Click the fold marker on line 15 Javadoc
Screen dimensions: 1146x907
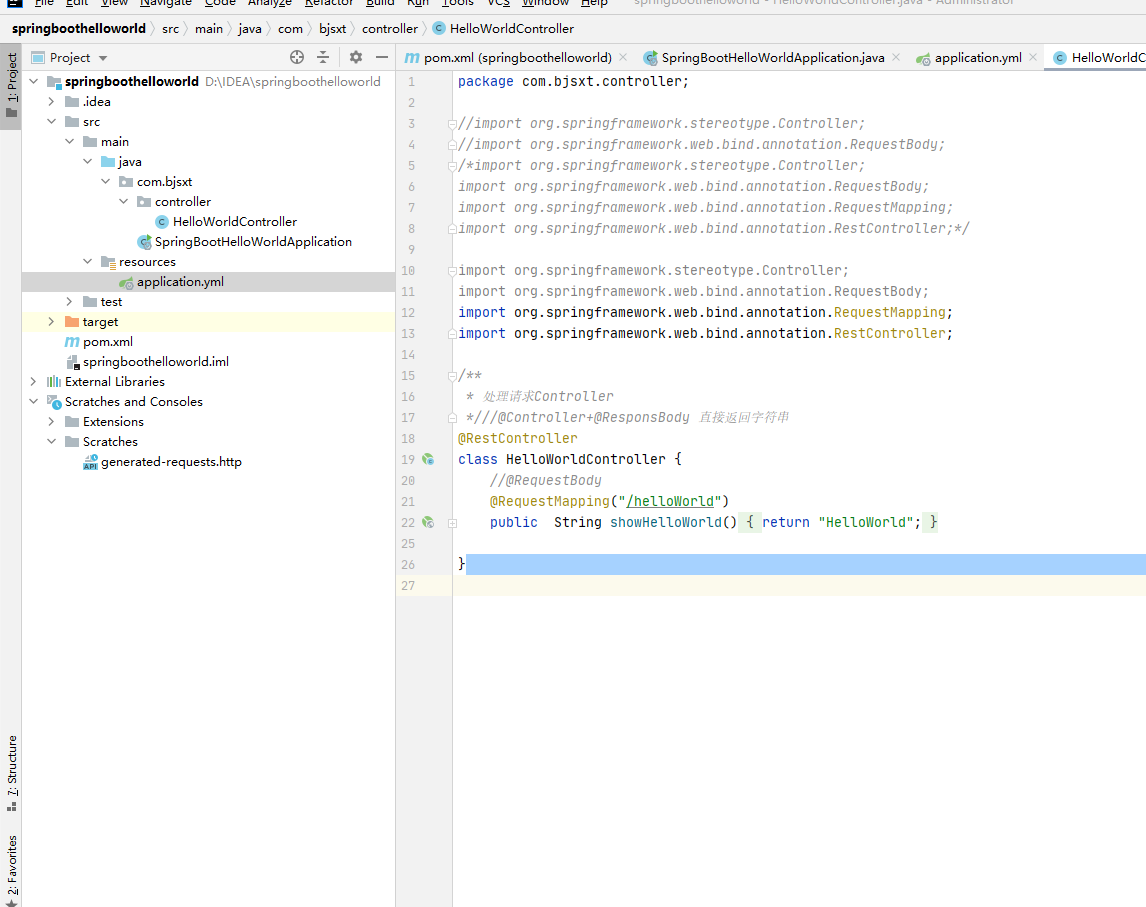tap(452, 376)
